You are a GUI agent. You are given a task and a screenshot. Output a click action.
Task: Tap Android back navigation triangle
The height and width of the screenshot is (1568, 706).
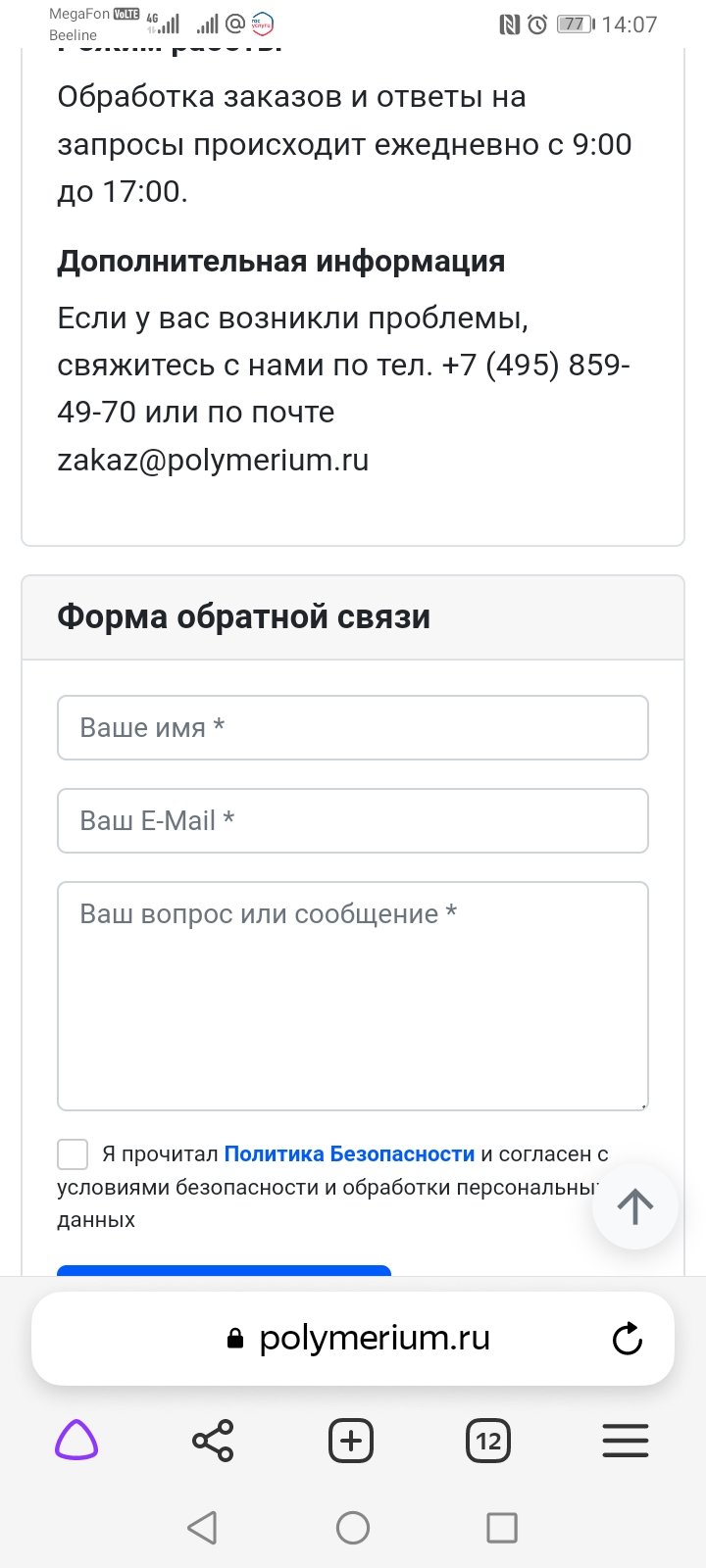click(x=202, y=1527)
